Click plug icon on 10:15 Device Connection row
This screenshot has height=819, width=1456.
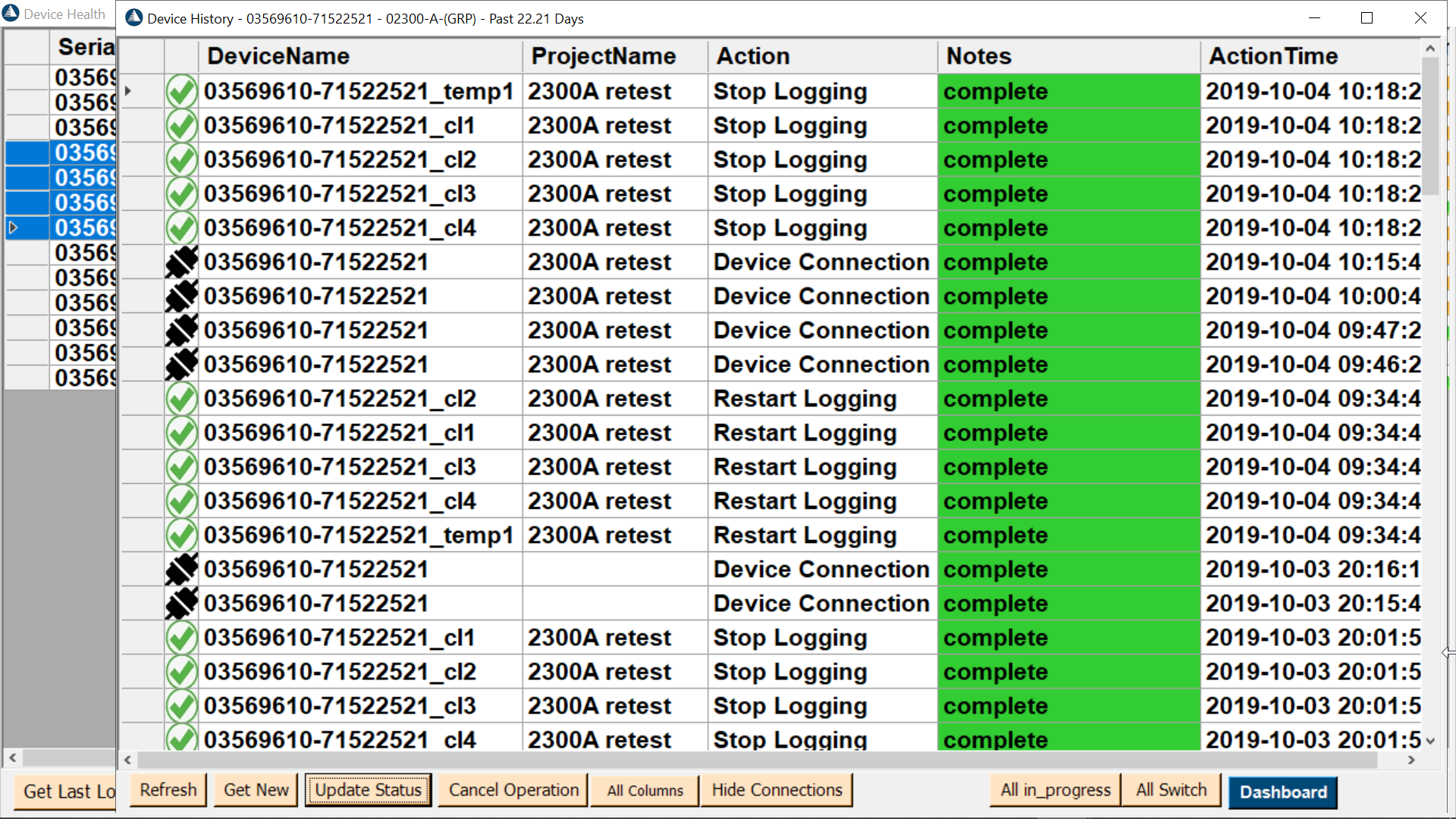(x=181, y=262)
